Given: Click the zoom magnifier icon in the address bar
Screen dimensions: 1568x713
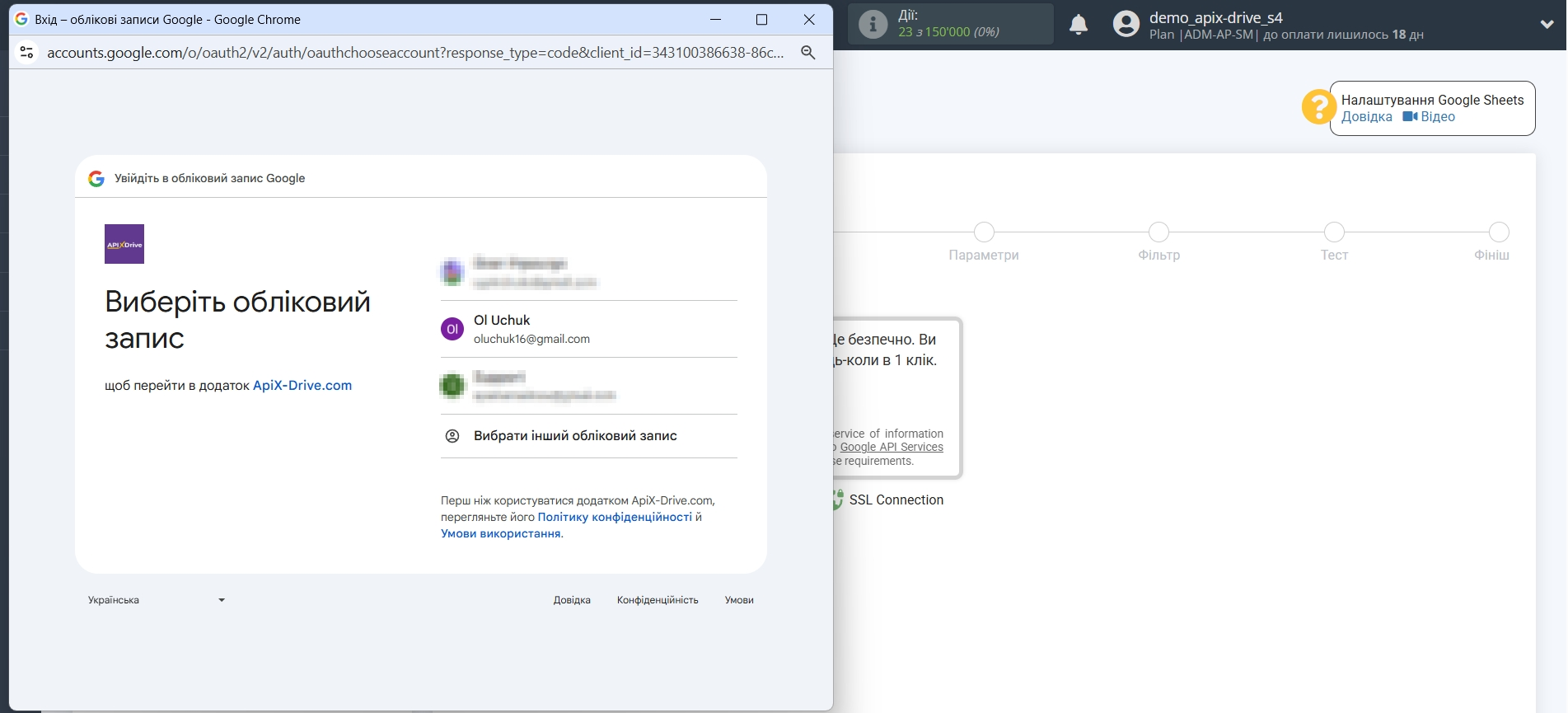Looking at the screenshot, I should [x=808, y=52].
